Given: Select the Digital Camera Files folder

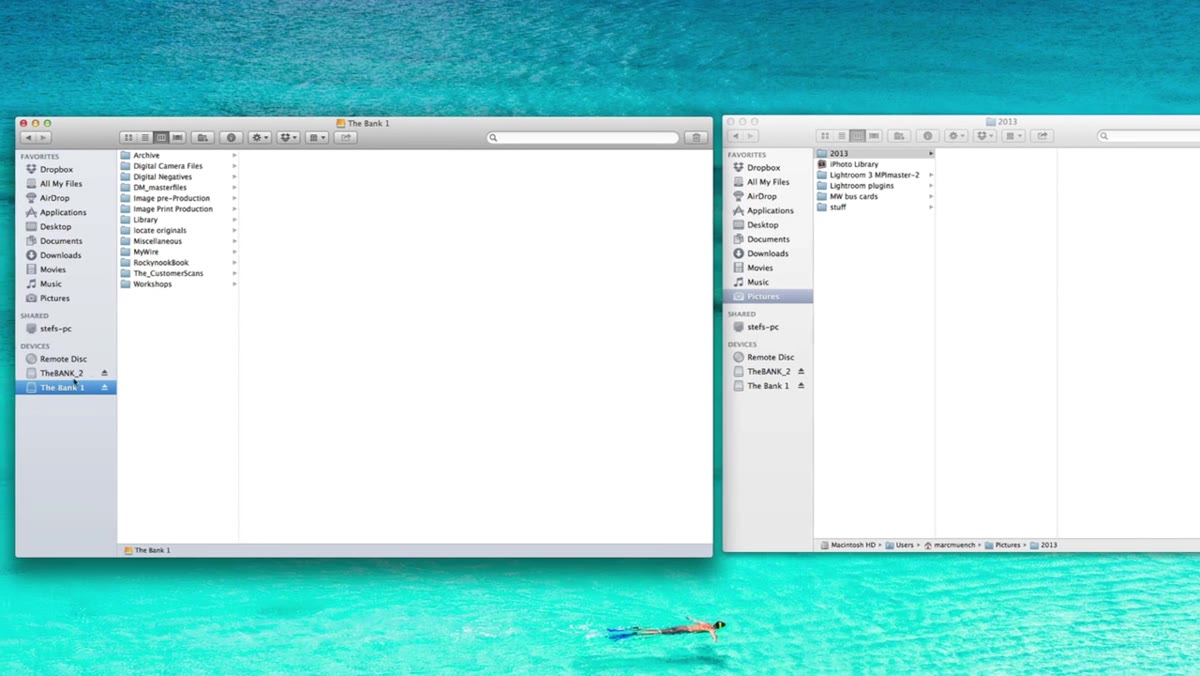Looking at the screenshot, I should tap(167, 167).
